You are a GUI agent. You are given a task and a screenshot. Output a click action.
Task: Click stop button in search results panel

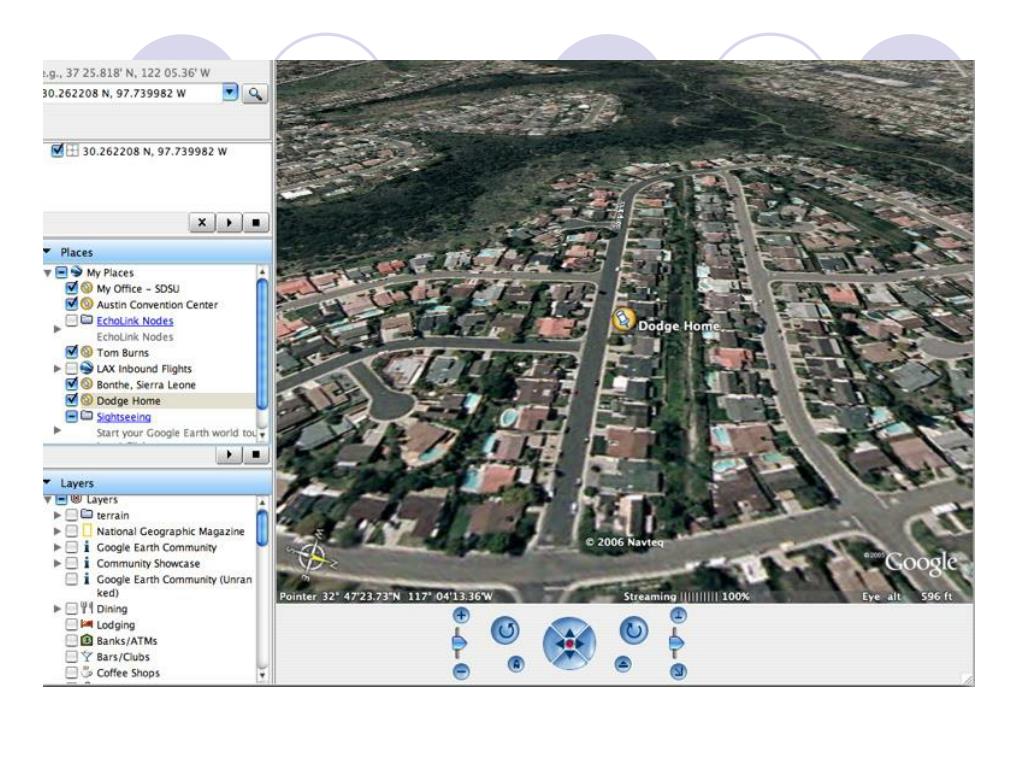(x=255, y=222)
